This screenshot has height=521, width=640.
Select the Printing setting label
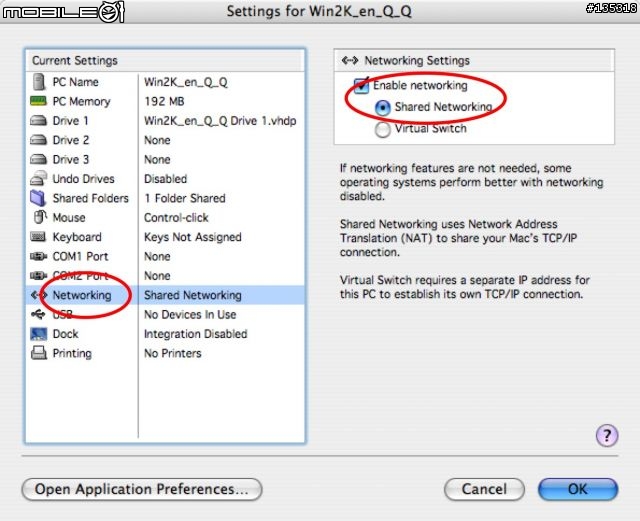pyautogui.click(x=72, y=354)
